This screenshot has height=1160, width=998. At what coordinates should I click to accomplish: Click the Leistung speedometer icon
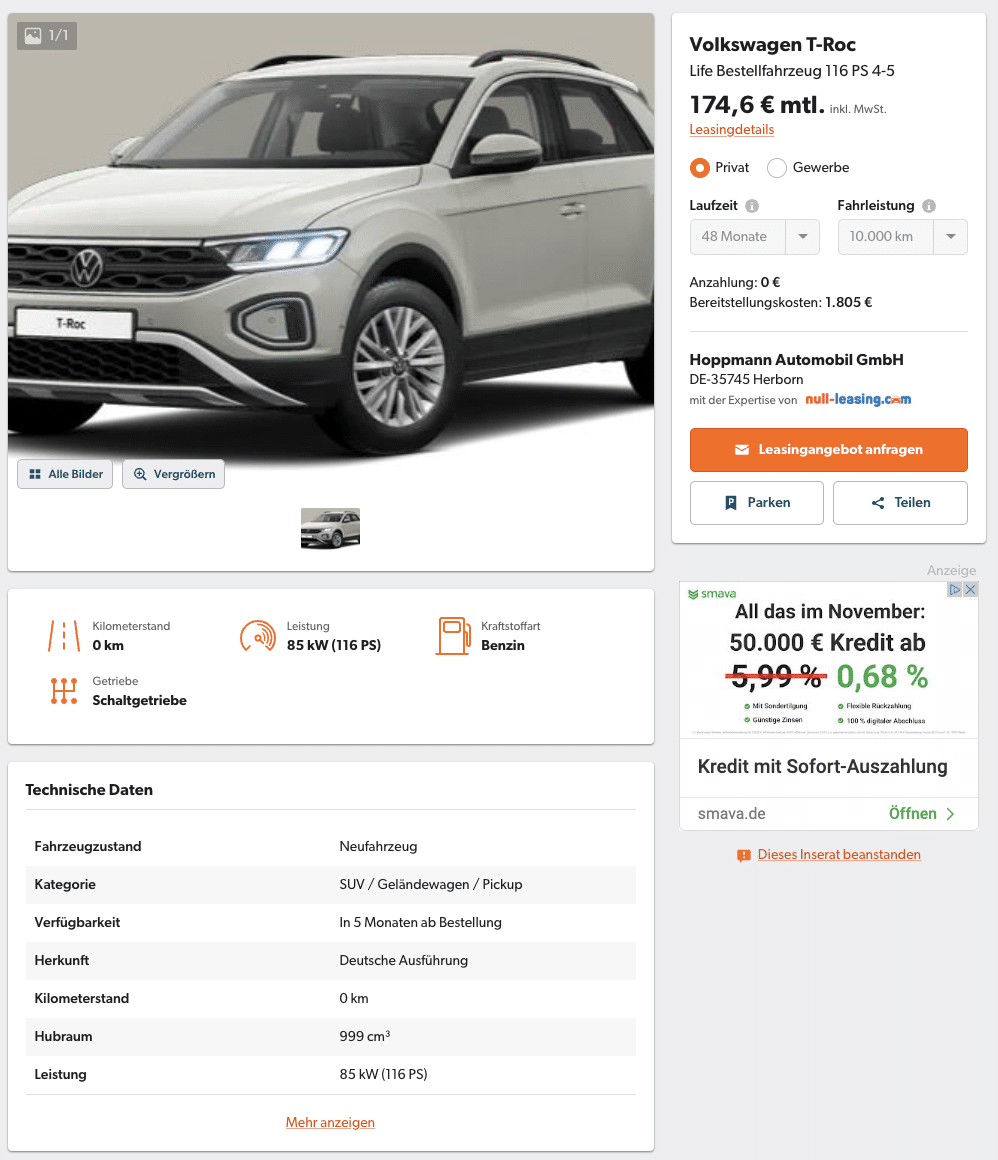257,635
